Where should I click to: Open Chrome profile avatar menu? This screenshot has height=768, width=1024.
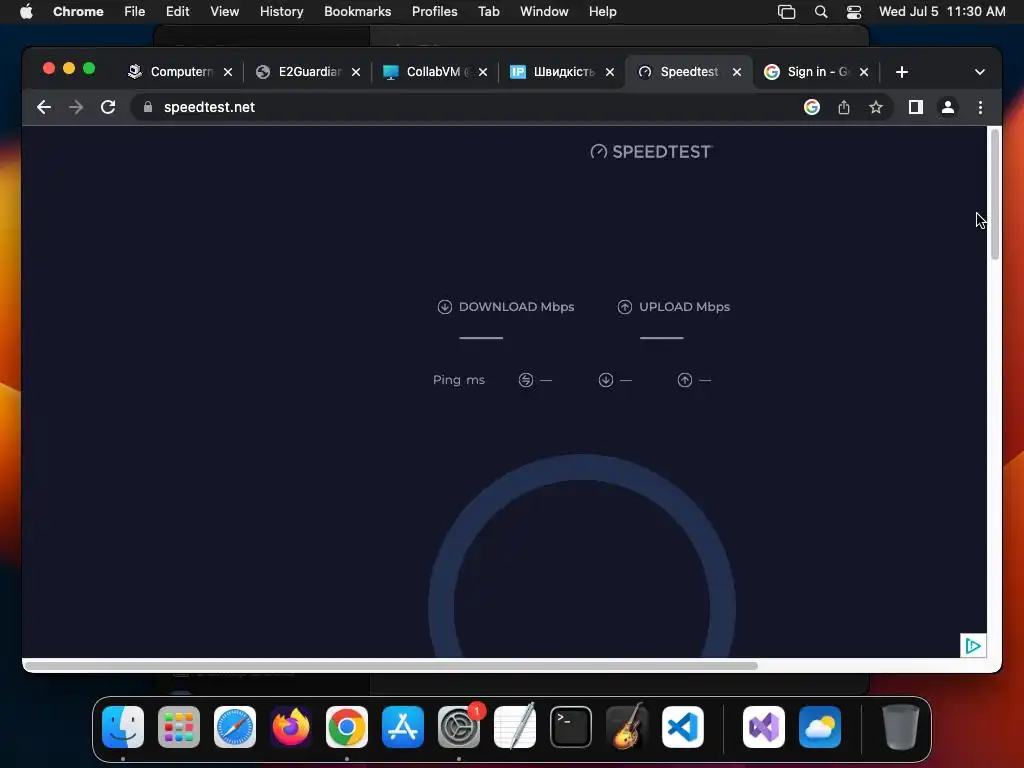[948, 107]
